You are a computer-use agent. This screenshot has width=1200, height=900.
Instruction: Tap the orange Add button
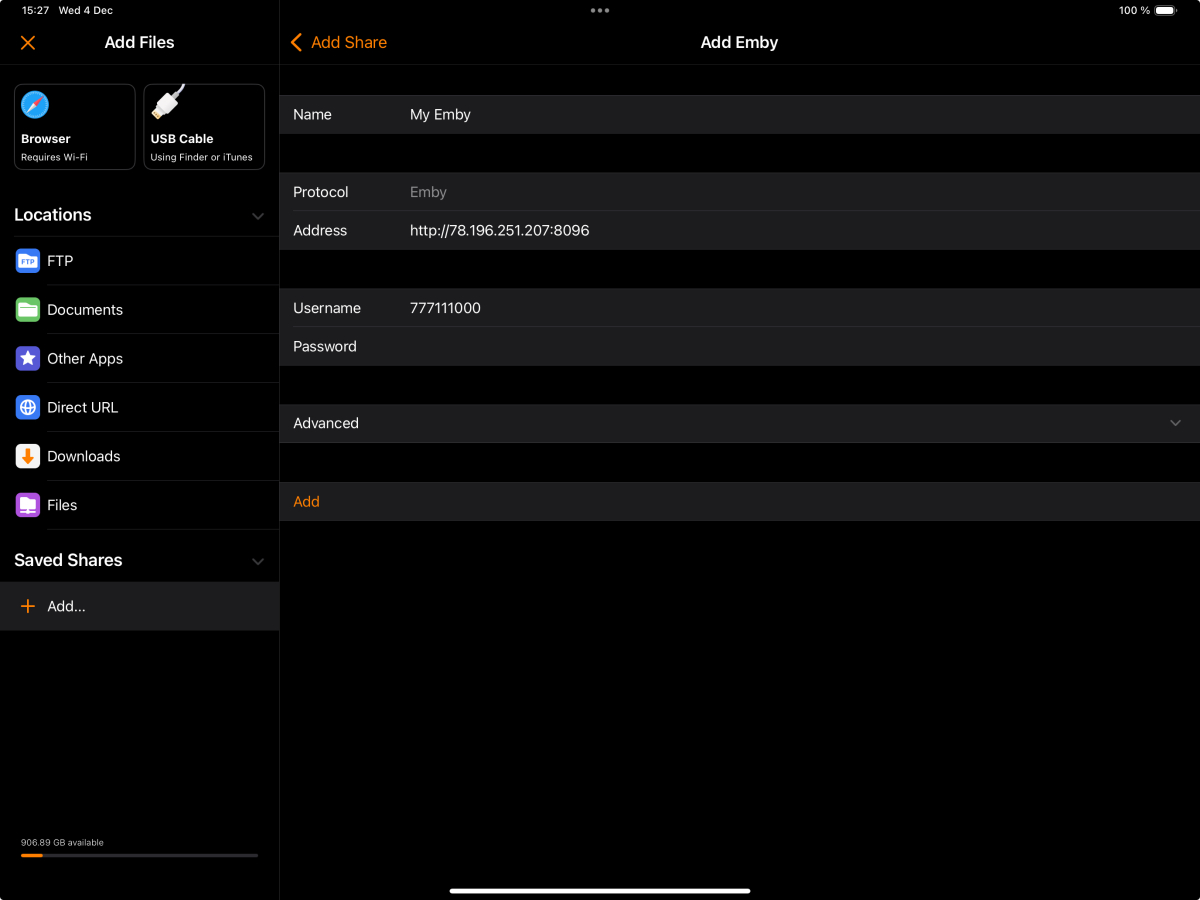click(x=306, y=502)
